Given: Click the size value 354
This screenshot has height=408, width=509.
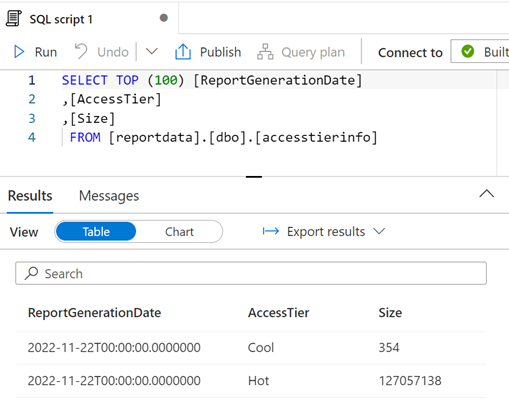Looking at the screenshot, I should point(389,348).
